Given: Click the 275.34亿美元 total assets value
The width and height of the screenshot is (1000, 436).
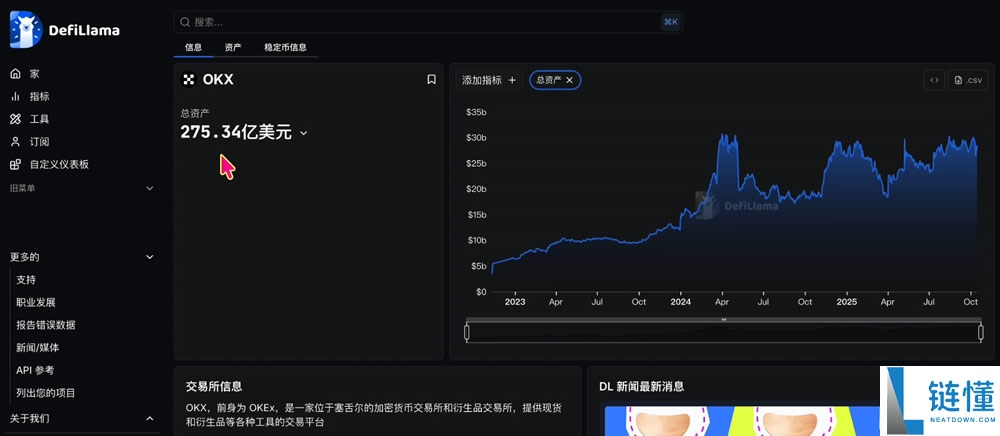Looking at the screenshot, I should click(x=235, y=133).
